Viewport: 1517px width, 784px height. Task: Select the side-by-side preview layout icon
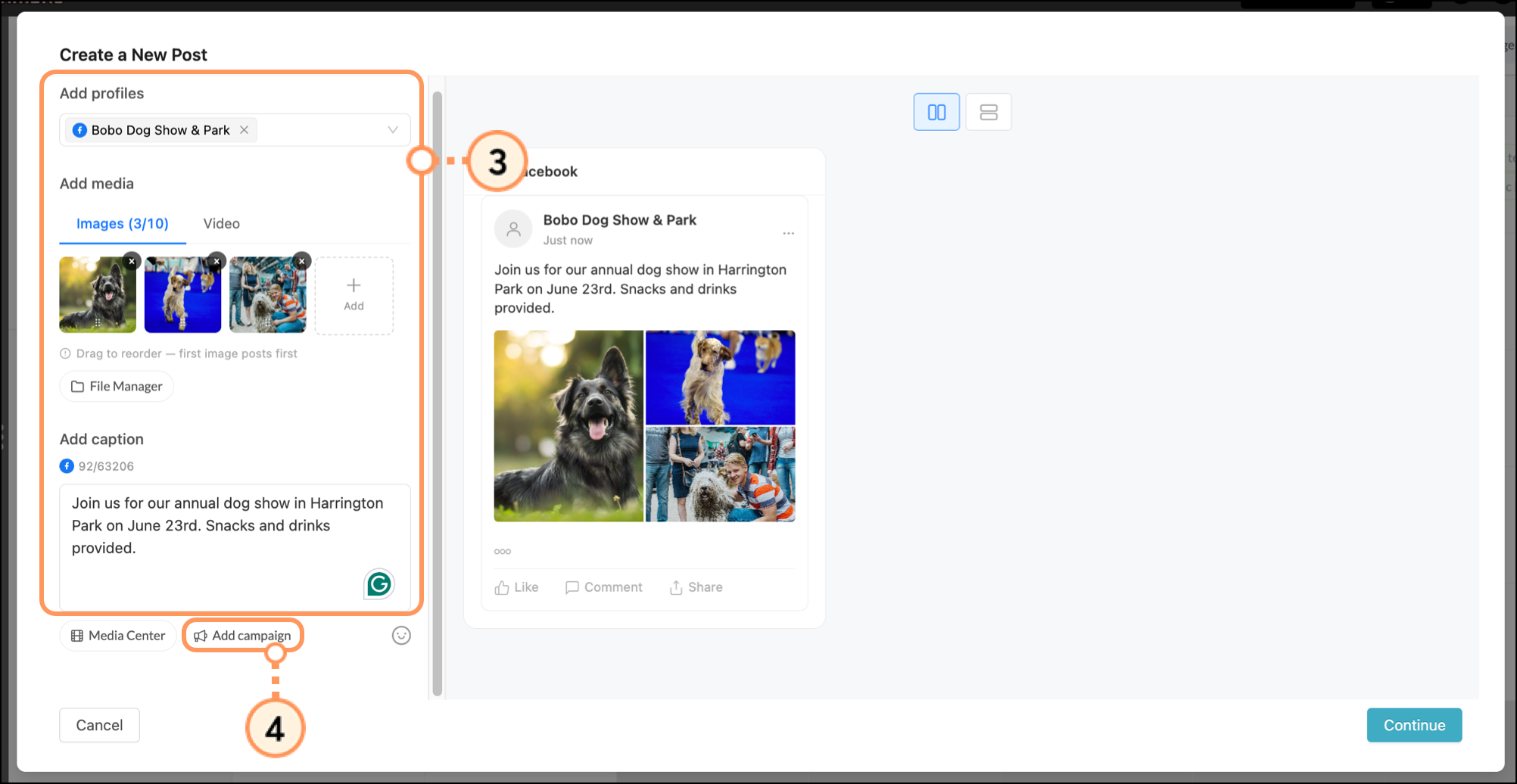(936, 112)
